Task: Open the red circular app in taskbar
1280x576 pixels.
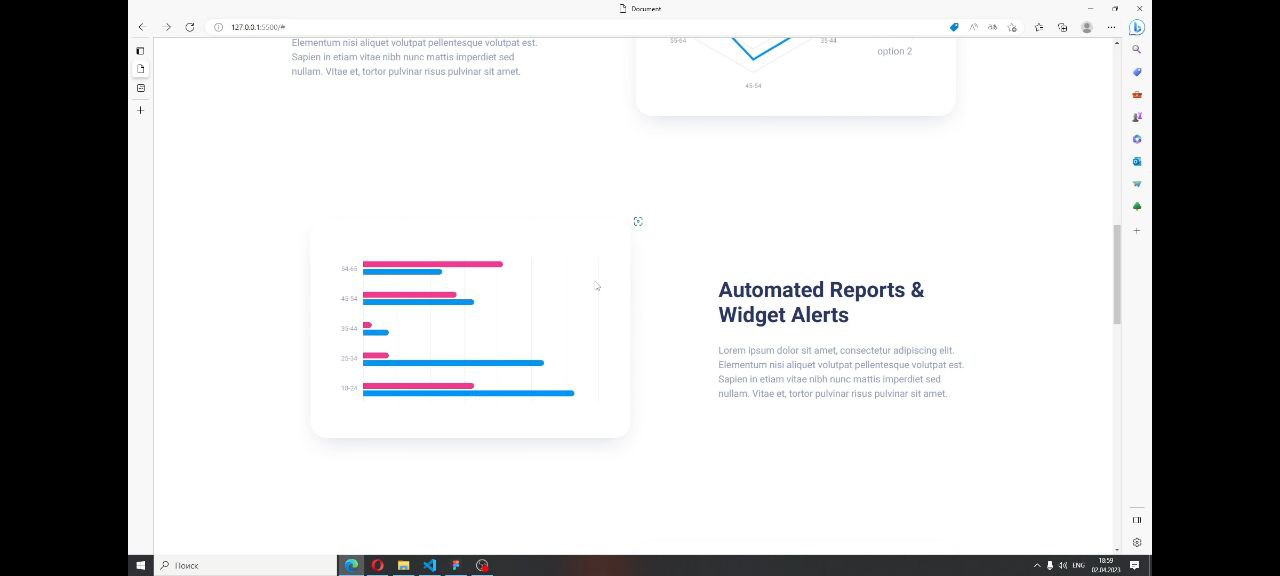Action: tap(482, 565)
